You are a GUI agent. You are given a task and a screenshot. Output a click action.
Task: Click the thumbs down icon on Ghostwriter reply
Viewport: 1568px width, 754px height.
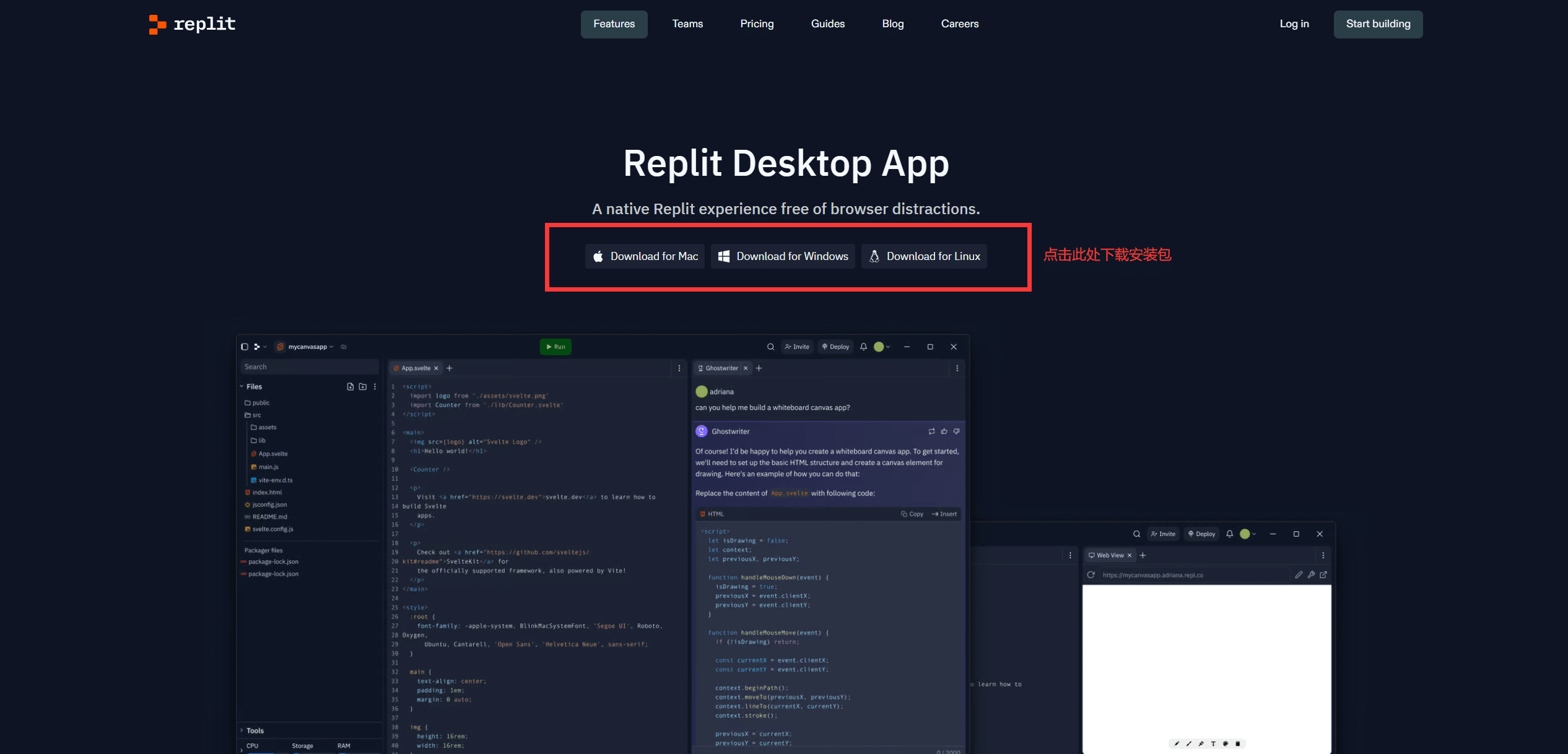pos(956,431)
